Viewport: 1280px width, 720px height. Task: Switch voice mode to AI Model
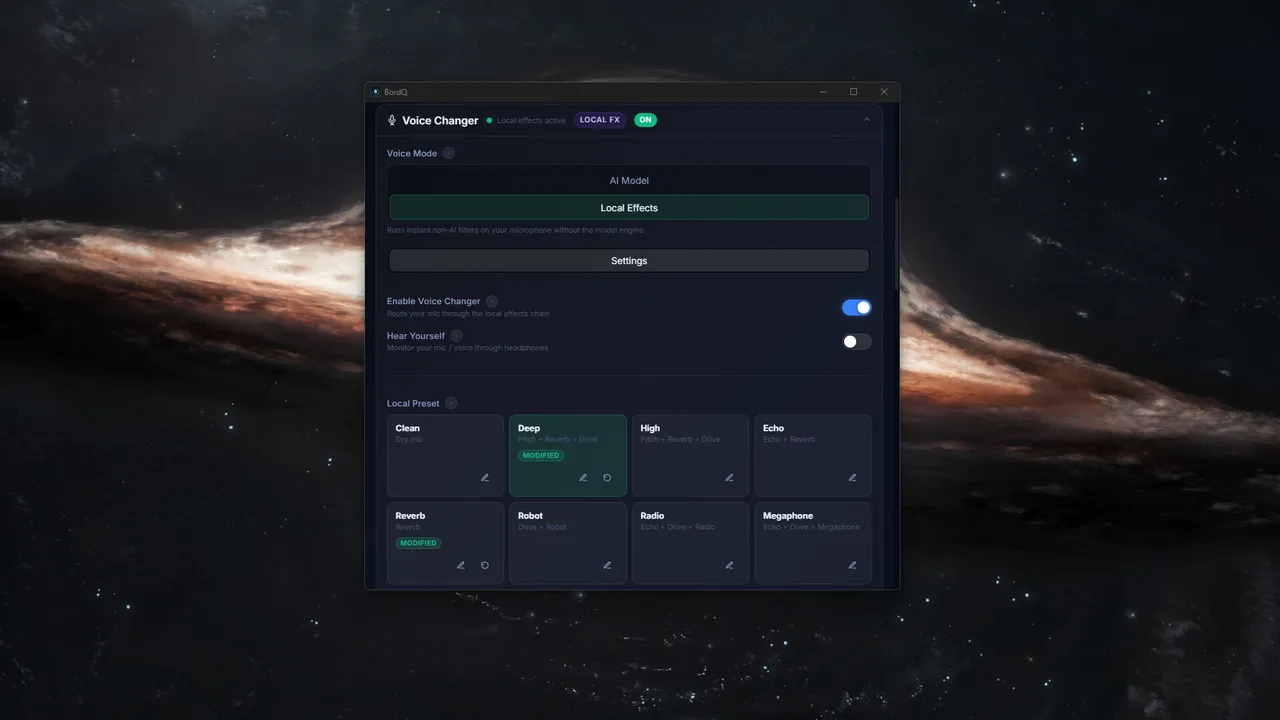[x=629, y=181]
